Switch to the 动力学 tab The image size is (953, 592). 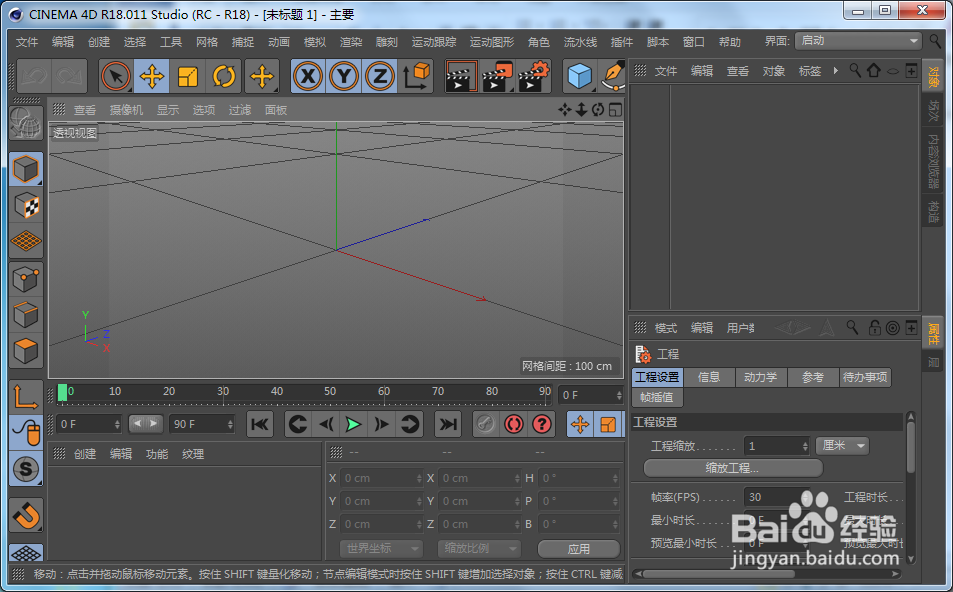coord(760,377)
